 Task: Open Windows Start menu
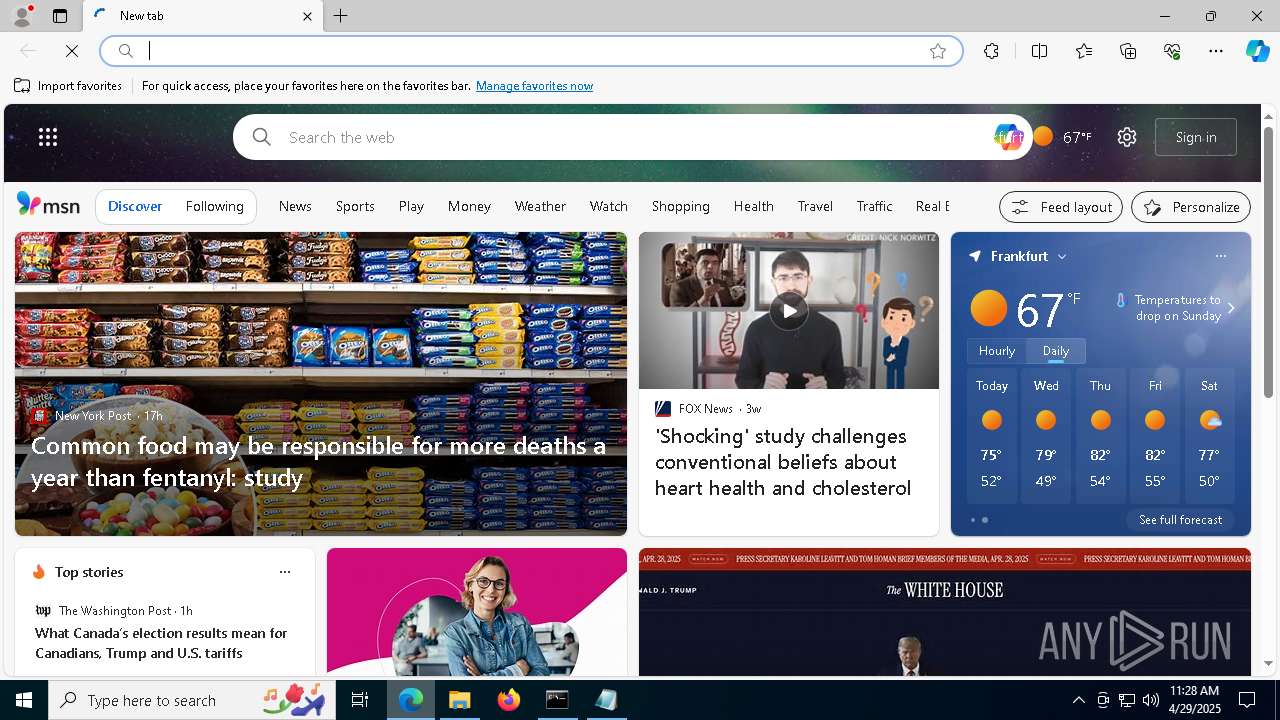tap(24, 700)
